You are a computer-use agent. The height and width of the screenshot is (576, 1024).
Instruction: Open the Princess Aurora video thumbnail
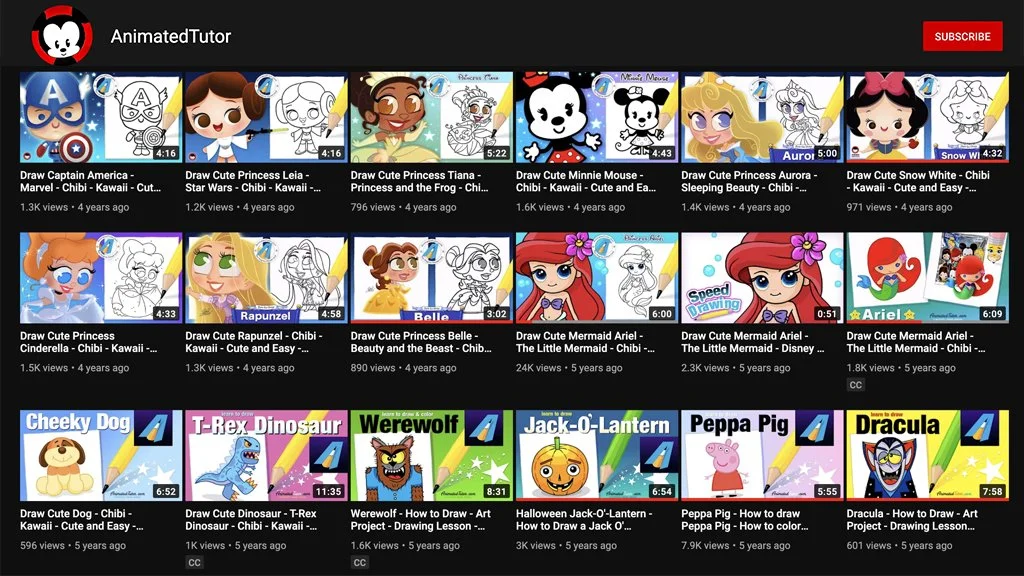click(x=761, y=117)
